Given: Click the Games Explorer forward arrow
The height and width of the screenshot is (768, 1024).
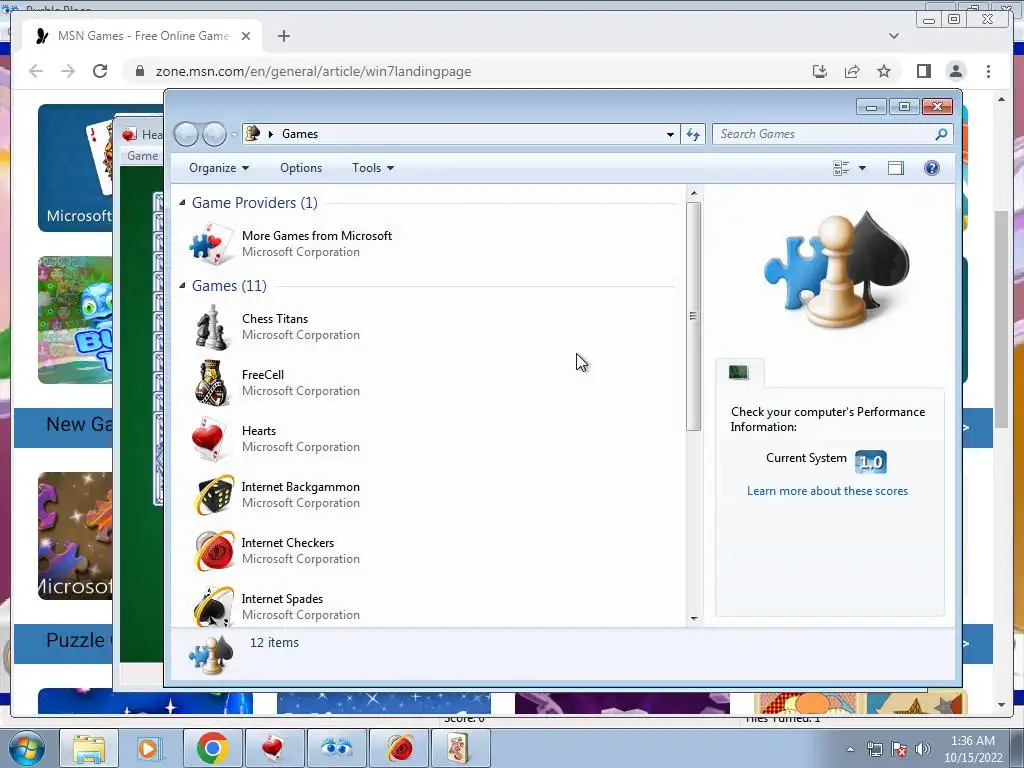Looking at the screenshot, I should (x=214, y=135).
